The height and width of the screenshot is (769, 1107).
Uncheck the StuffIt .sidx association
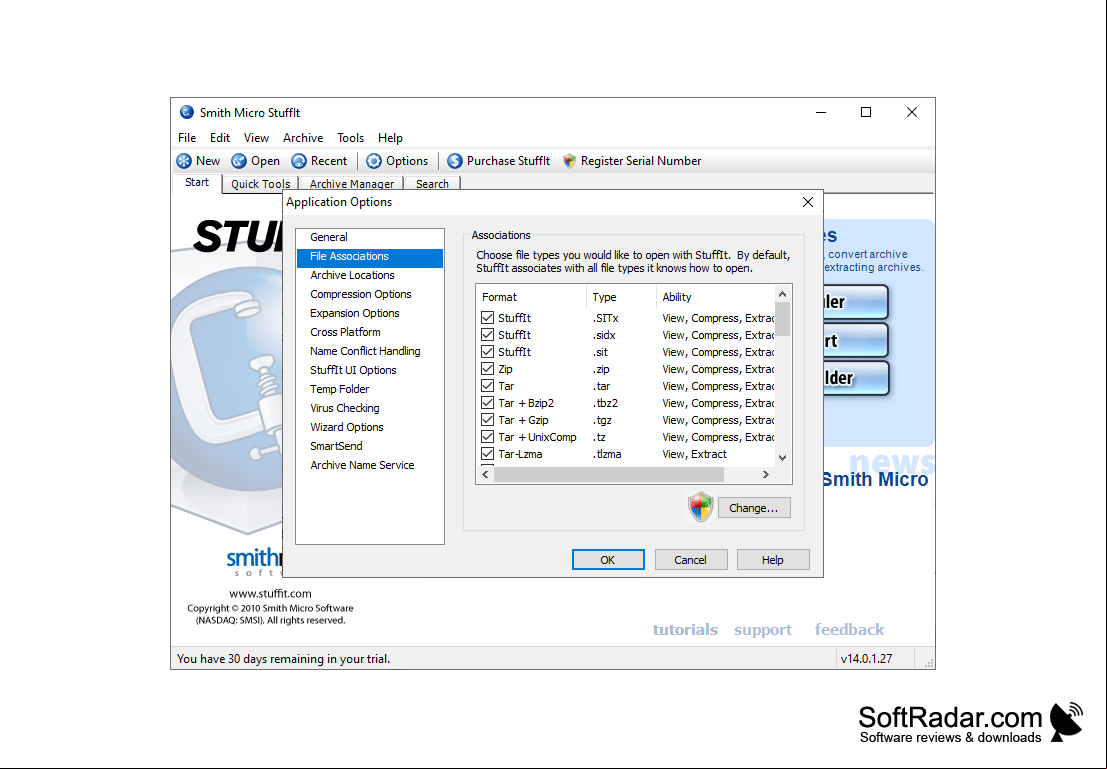click(487, 335)
